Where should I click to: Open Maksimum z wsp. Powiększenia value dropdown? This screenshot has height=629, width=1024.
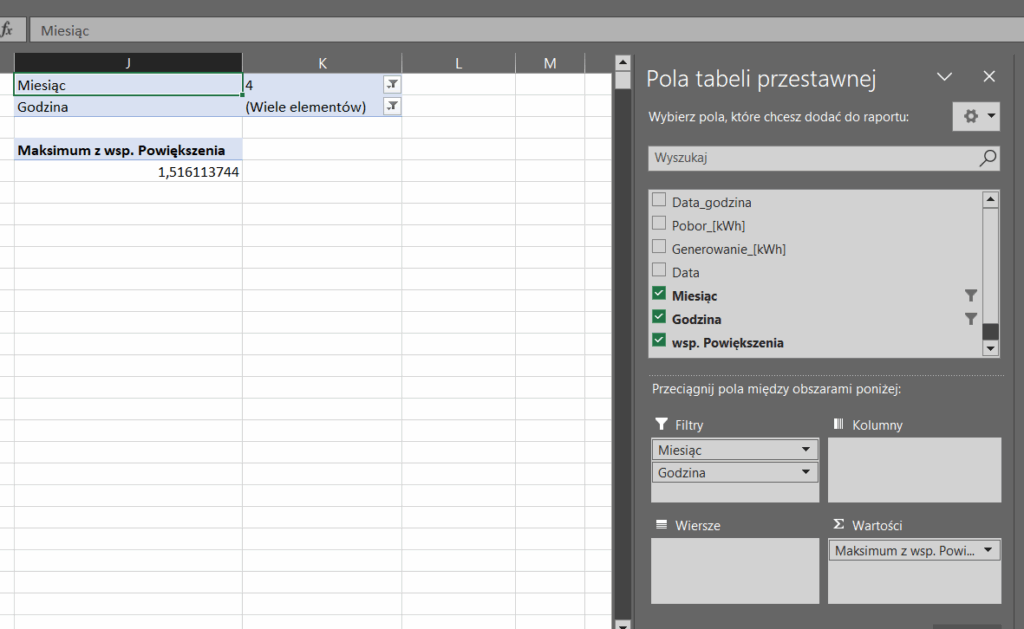pos(988,550)
